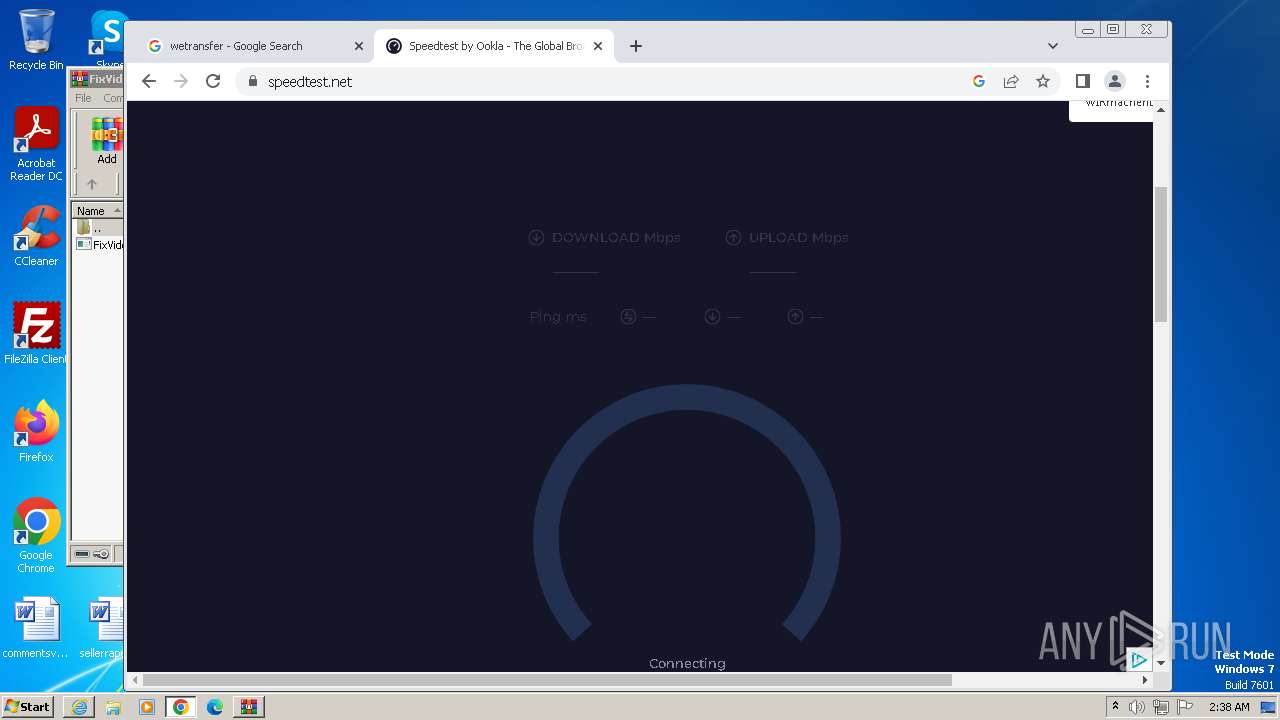Open Internet Explorer from taskbar

pyautogui.click(x=79, y=707)
